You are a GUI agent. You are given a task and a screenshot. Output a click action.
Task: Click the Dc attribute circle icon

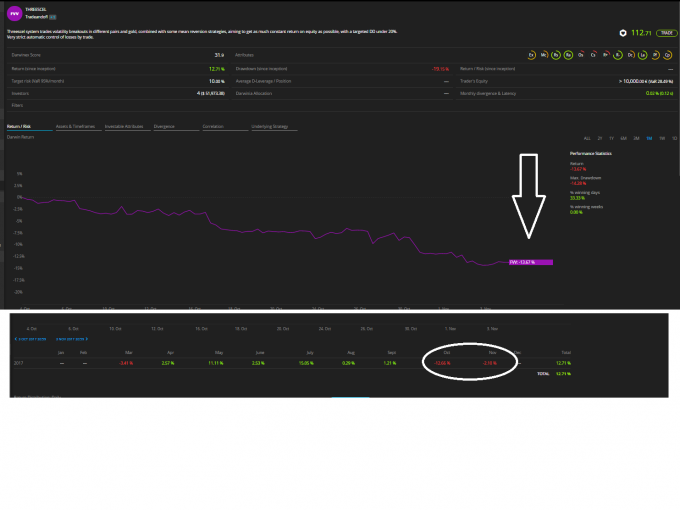click(631, 55)
